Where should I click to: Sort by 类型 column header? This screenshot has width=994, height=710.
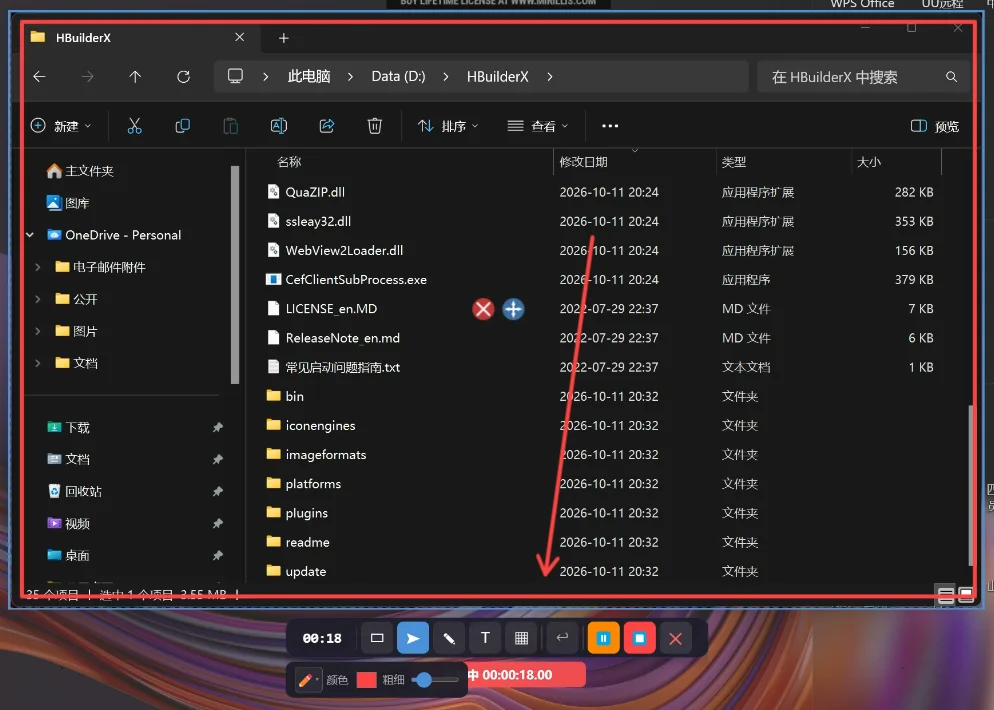click(734, 162)
